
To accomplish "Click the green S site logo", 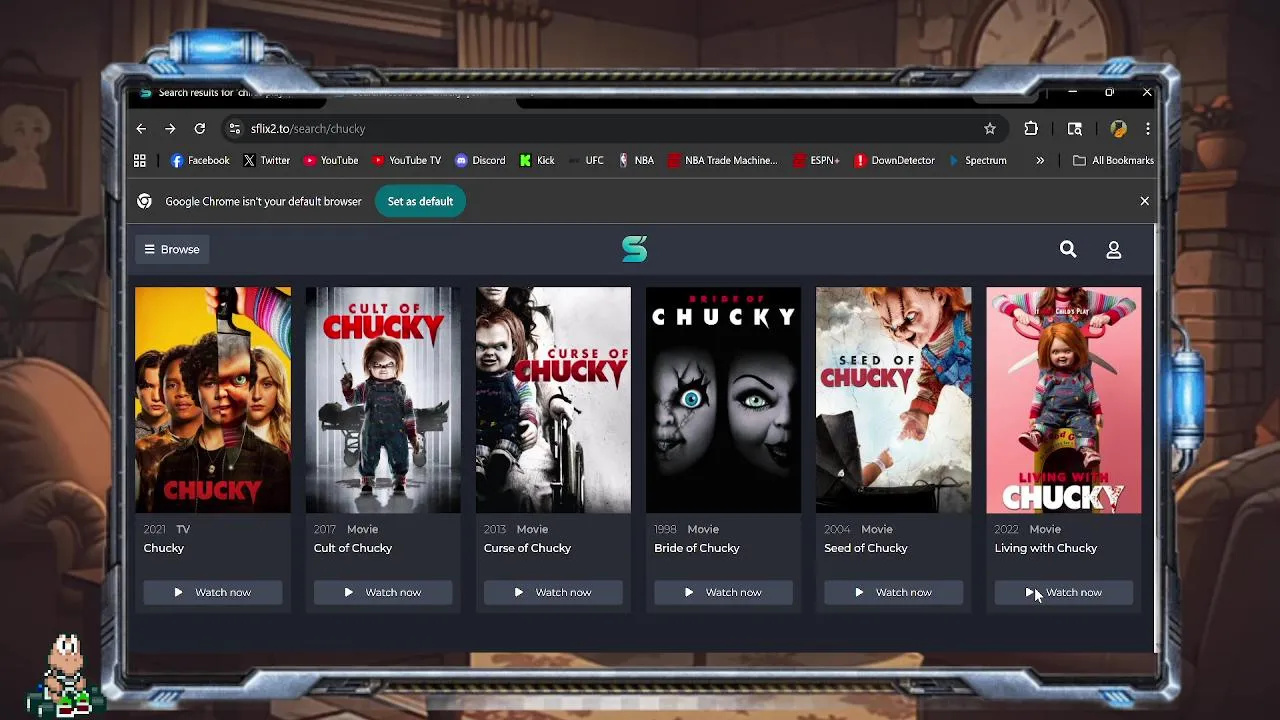I will pyautogui.click(x=635, y=249).
